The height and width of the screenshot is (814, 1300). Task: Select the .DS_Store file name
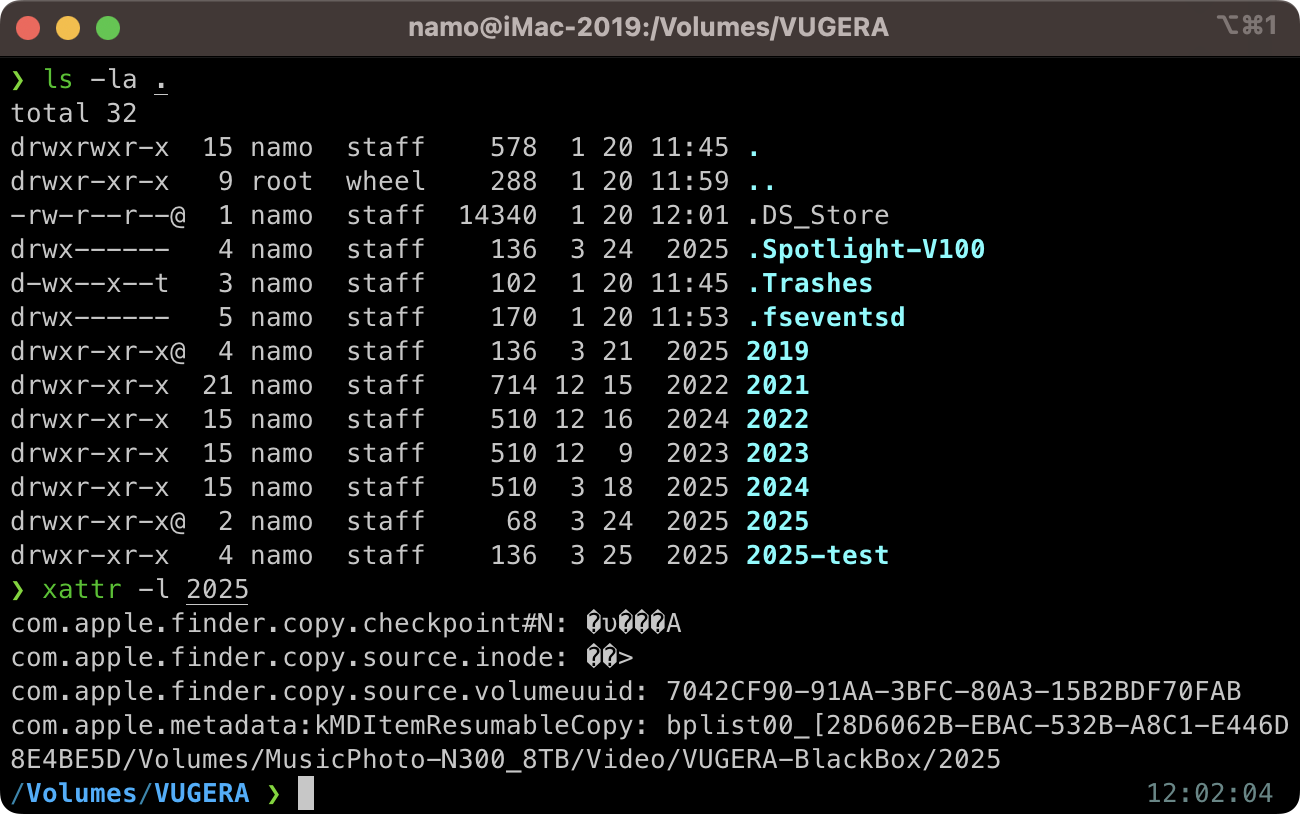click(x=817, y=216)
